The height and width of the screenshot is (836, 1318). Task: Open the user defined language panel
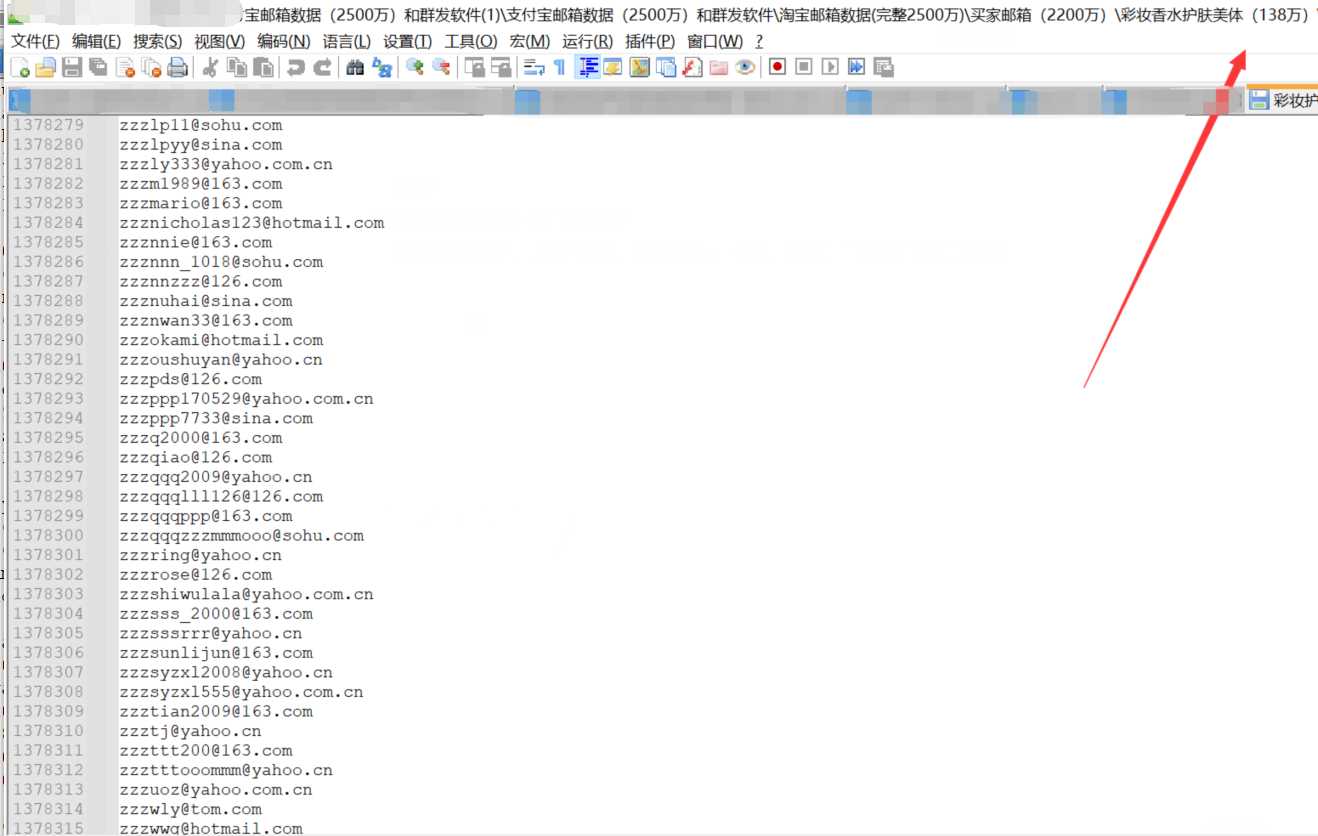tap(613, 67)
